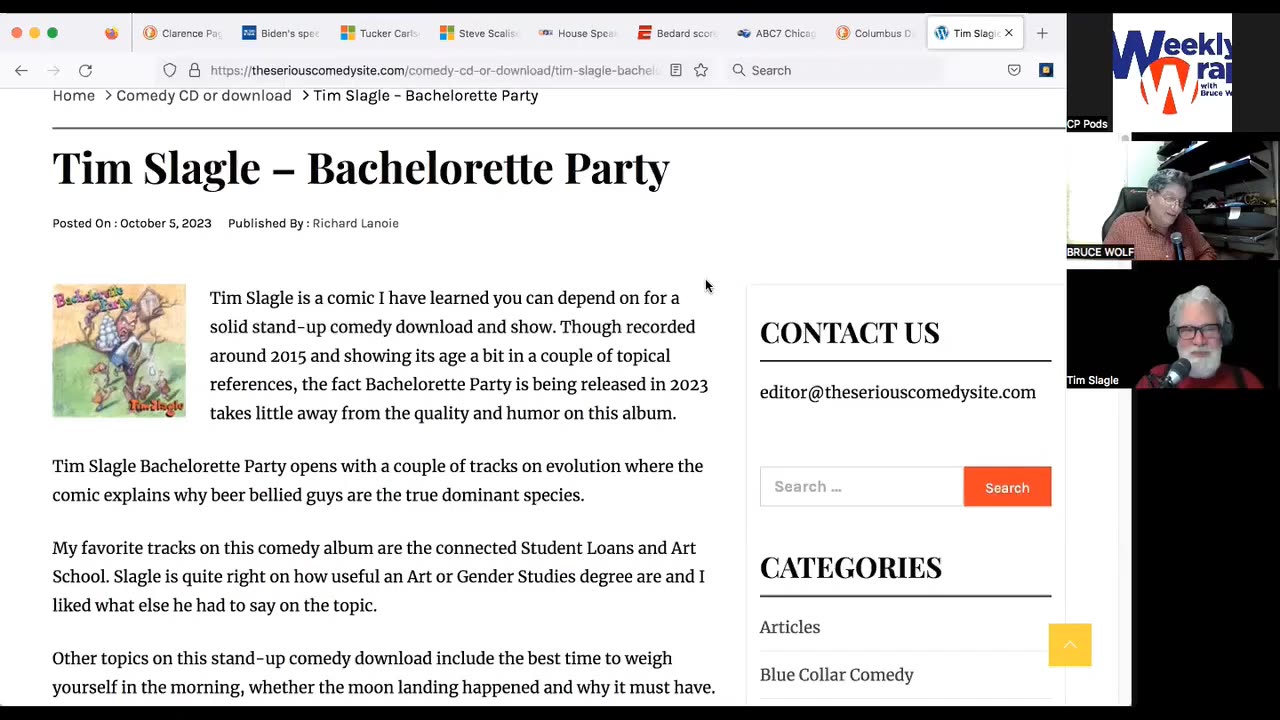Close the Tim Slagle tab
The image size is (1280, 720).
1008,33
